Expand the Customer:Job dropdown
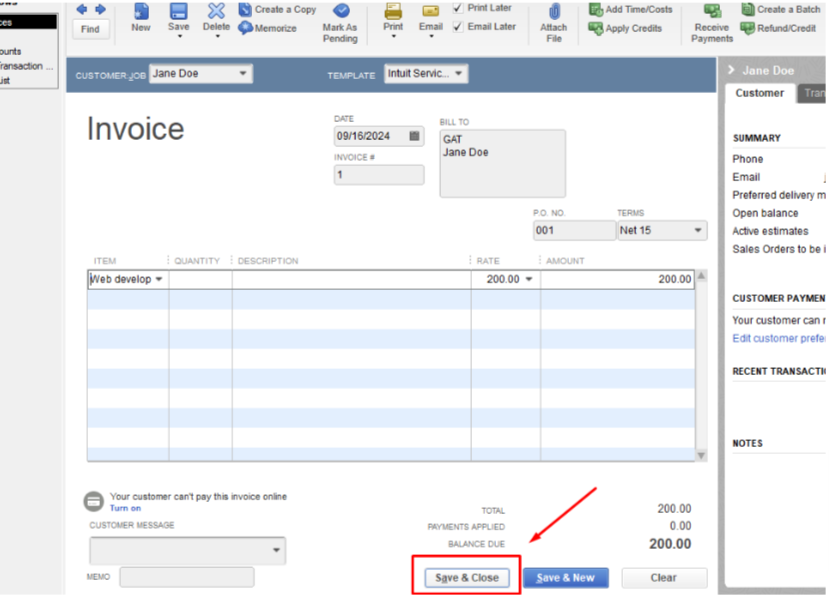The image size is (829, 607). [243, 74]
